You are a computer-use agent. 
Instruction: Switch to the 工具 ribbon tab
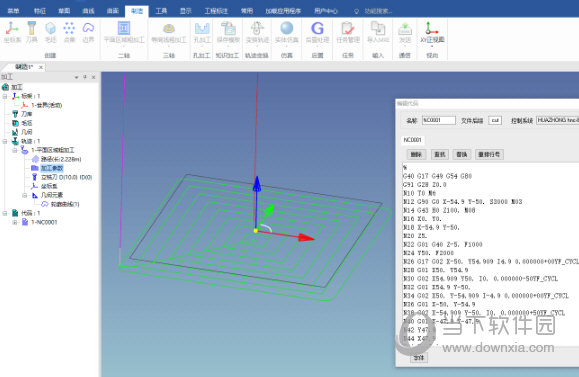coord(161,11)
